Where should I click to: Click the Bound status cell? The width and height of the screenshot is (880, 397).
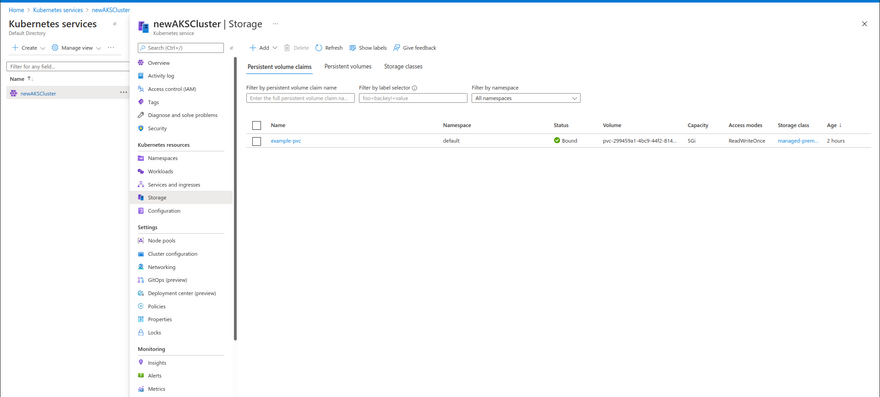[x=565, y=141]
